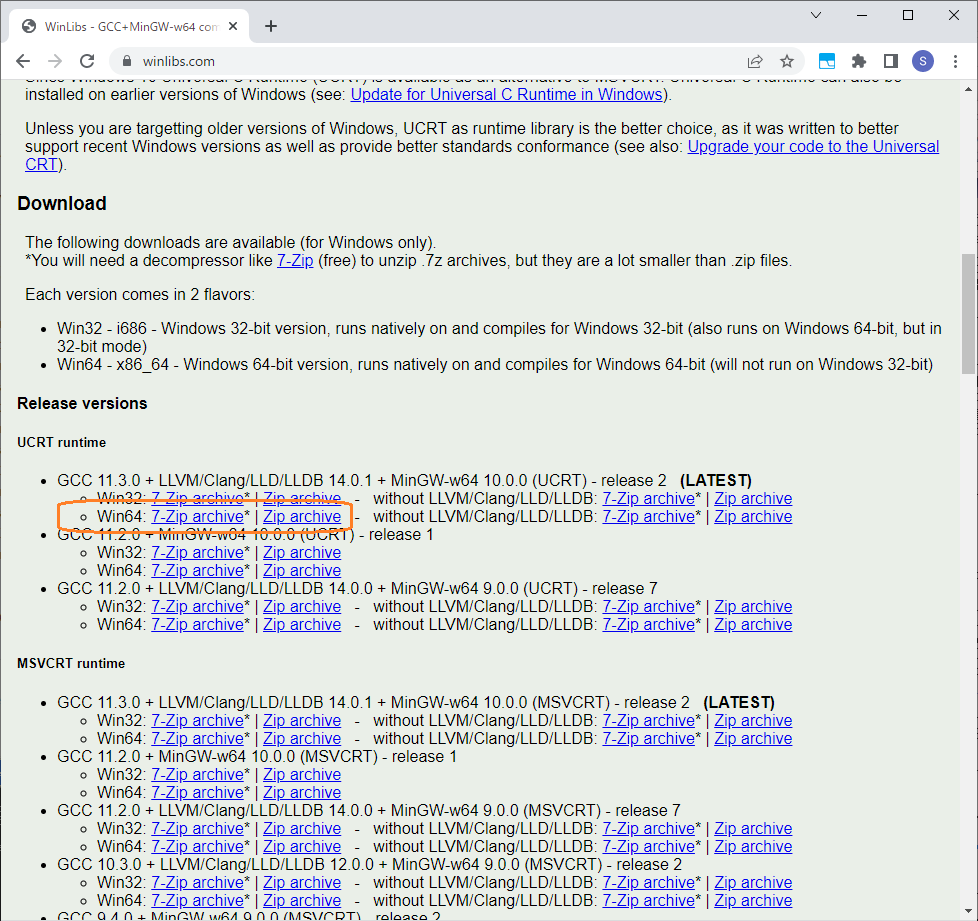Open the Extensions puzzle piece menu
The image size is (978, 921).
859,61
